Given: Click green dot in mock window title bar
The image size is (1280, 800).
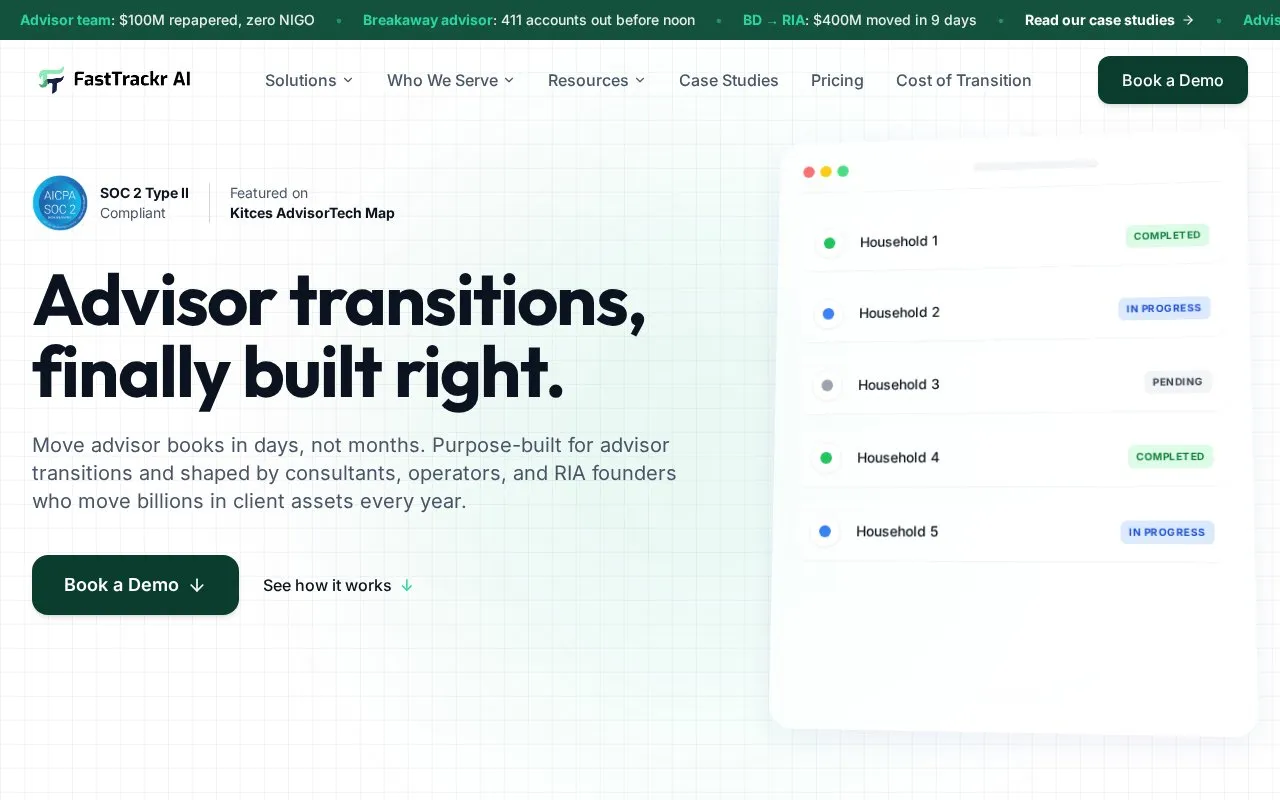Looking at the screenshot, I should (x=843, y=171).
